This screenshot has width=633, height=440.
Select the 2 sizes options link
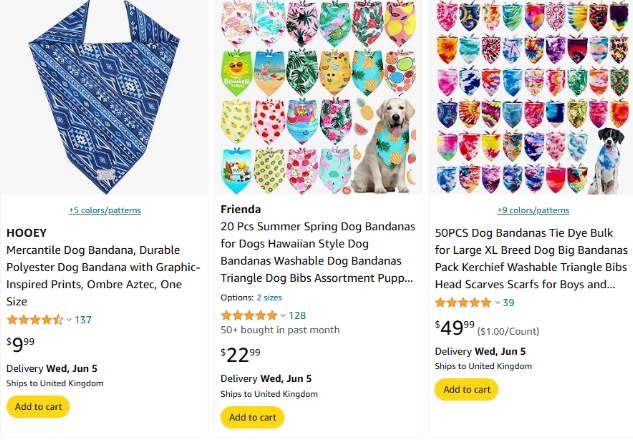[270, 297]
